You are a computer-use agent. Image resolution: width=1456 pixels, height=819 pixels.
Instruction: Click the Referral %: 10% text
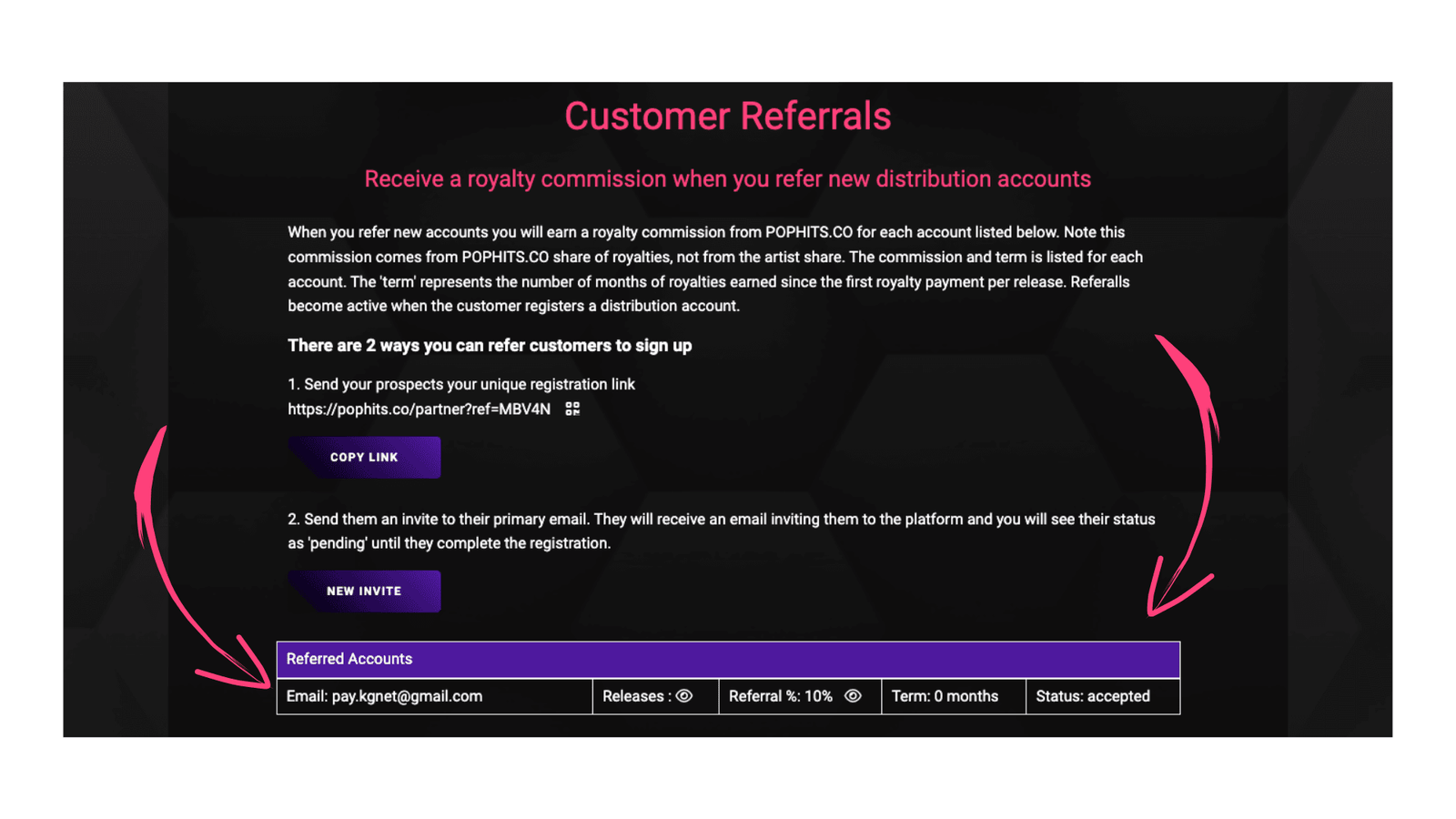click(781, 696)
